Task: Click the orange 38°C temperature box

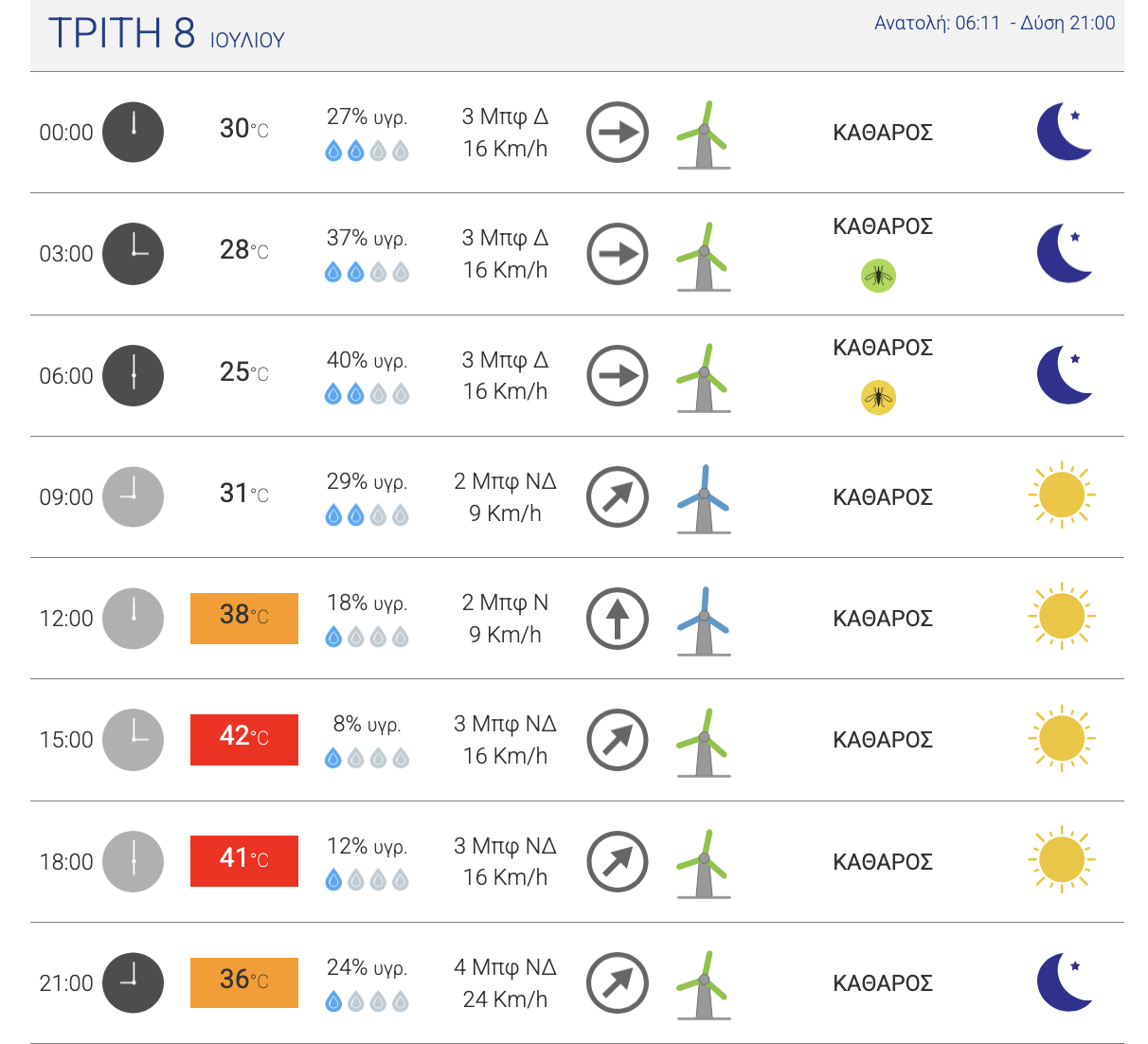Action: [x=244, y=619]
